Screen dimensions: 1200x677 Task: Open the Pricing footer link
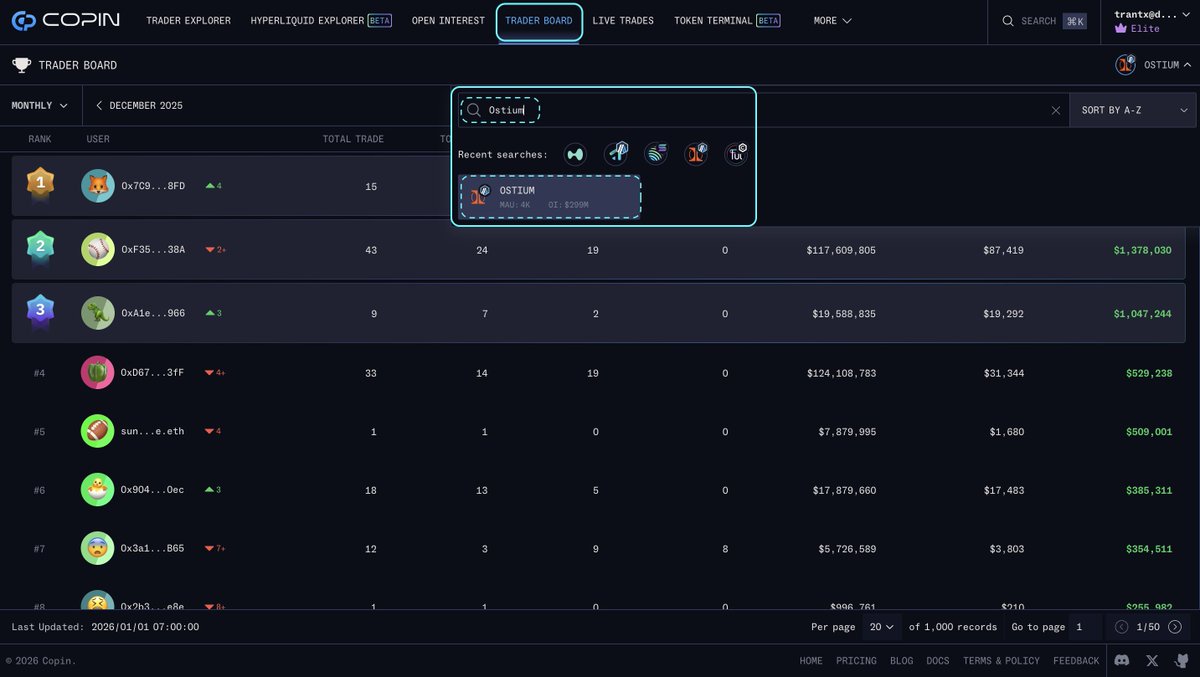coord(856,660)
